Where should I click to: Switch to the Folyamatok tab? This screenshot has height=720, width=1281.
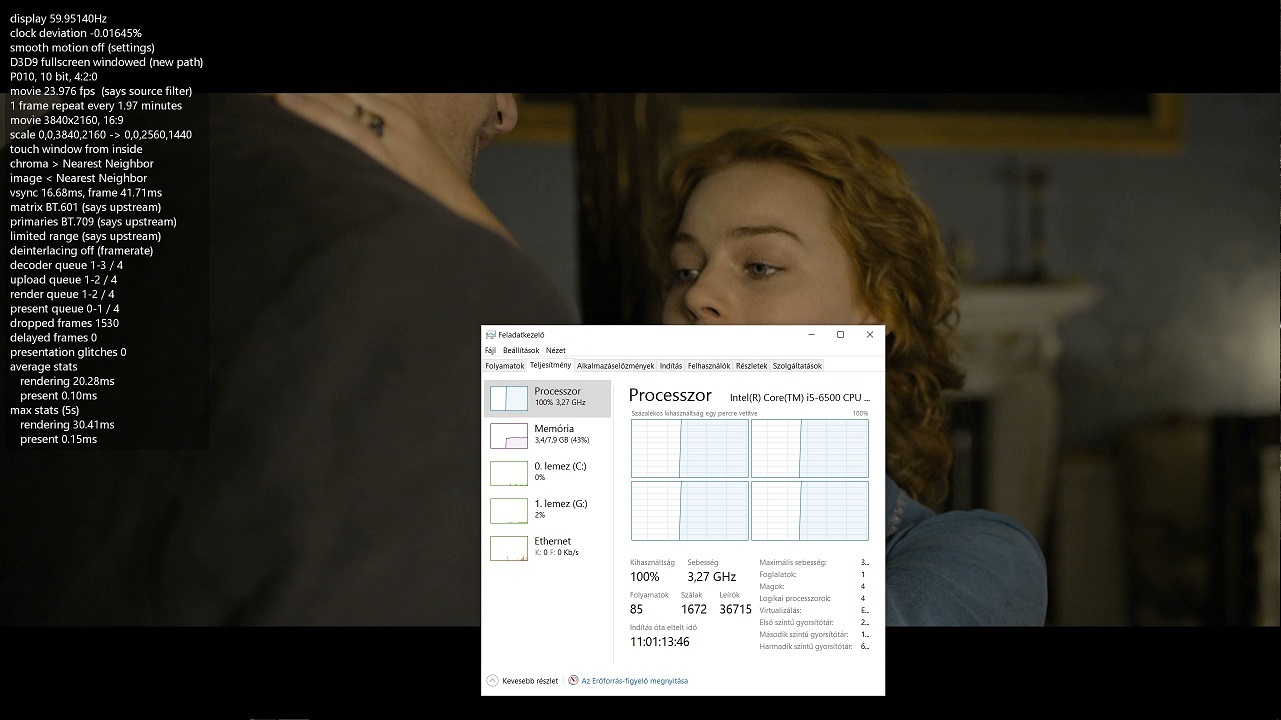[x=505, y=366]
